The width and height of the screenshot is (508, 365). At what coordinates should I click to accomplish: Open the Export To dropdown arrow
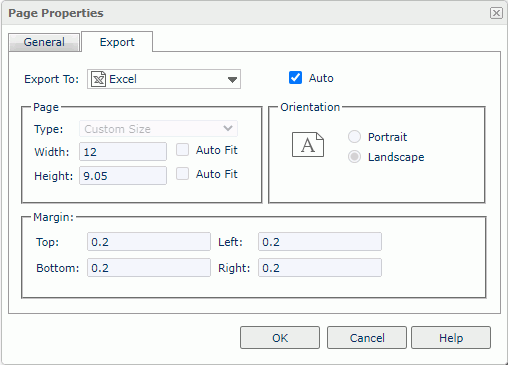point(232,79)
